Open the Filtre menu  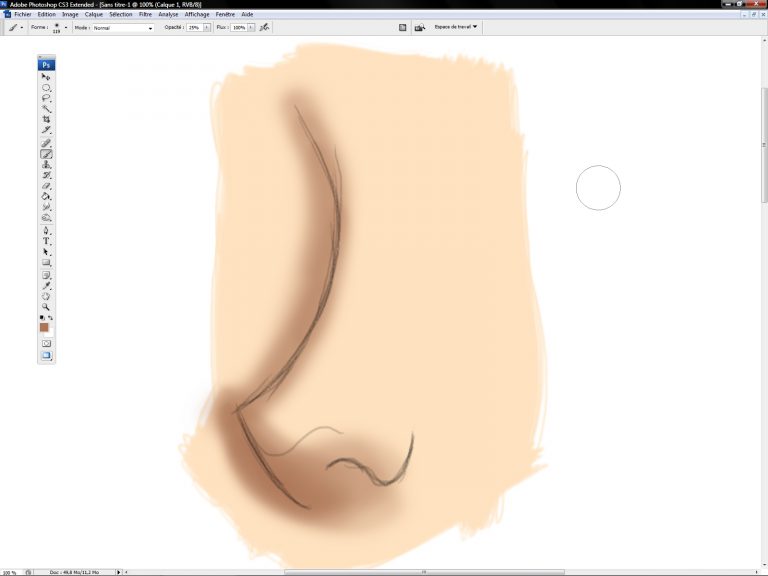coord(146,14)
